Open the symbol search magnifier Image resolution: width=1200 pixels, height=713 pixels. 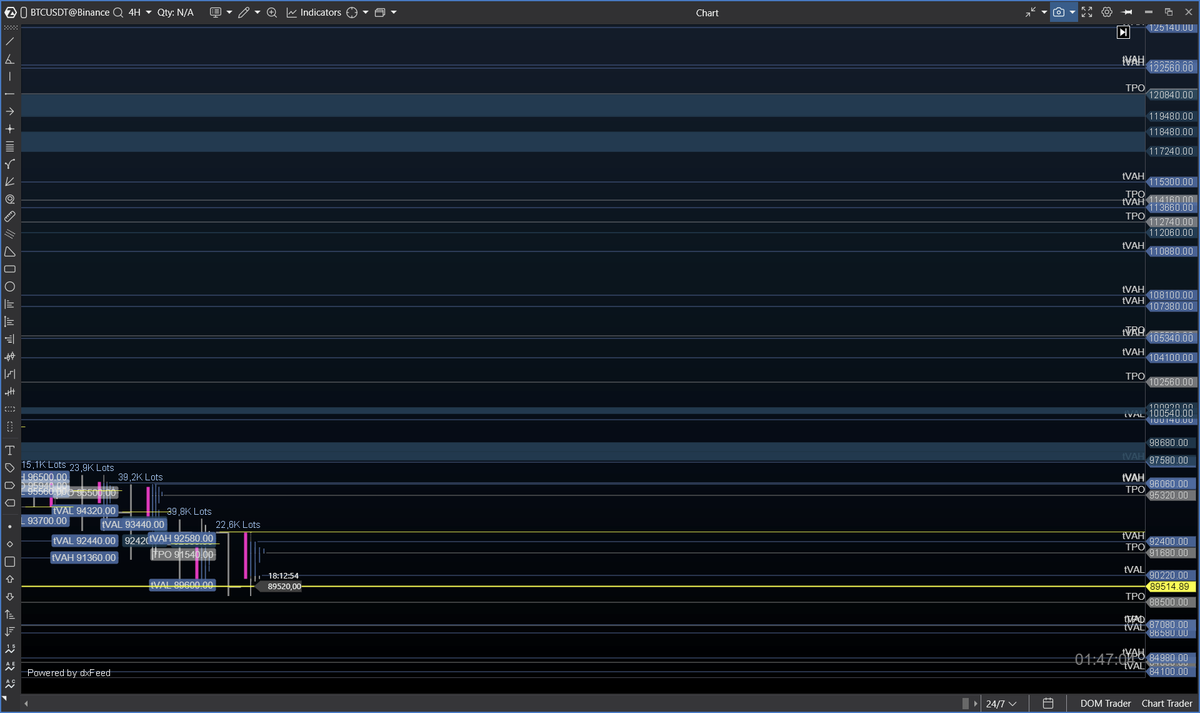118,13
